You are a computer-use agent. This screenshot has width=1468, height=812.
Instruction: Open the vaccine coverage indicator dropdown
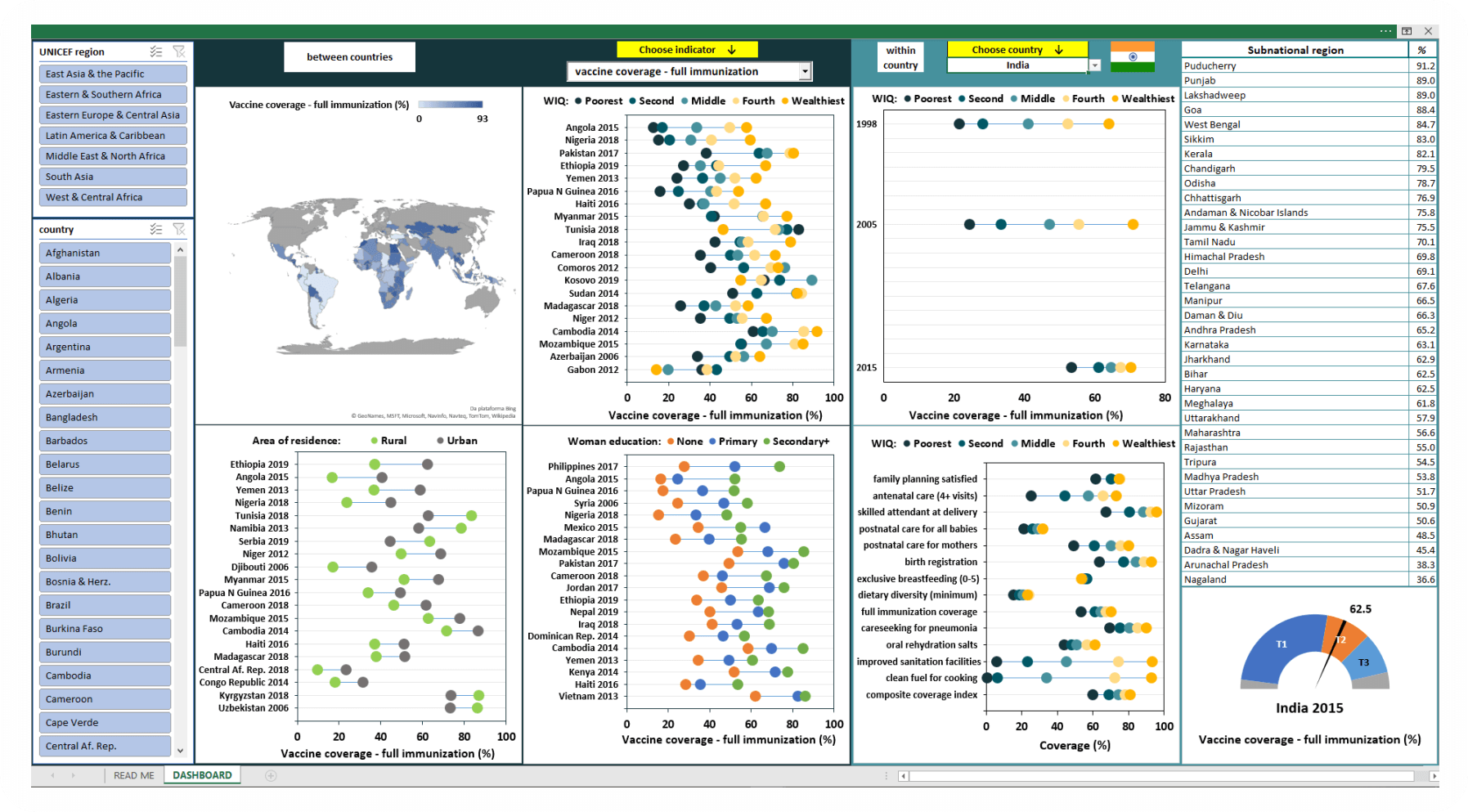click(805, 72)
